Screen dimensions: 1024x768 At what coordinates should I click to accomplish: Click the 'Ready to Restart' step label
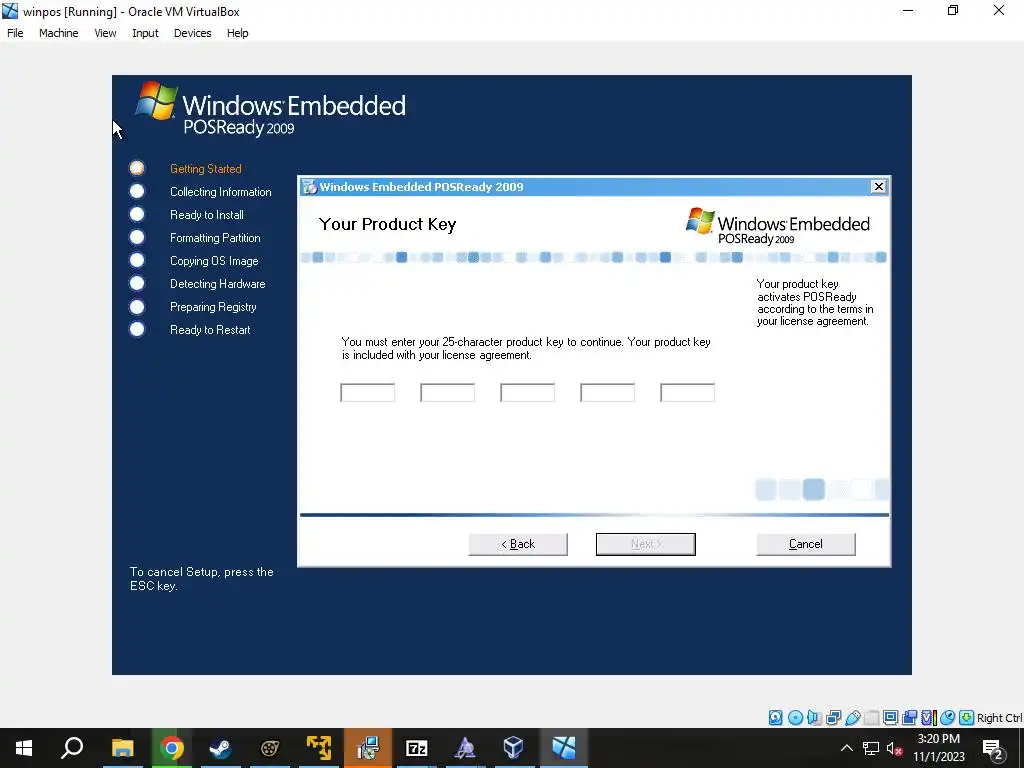tap(210, 330)
